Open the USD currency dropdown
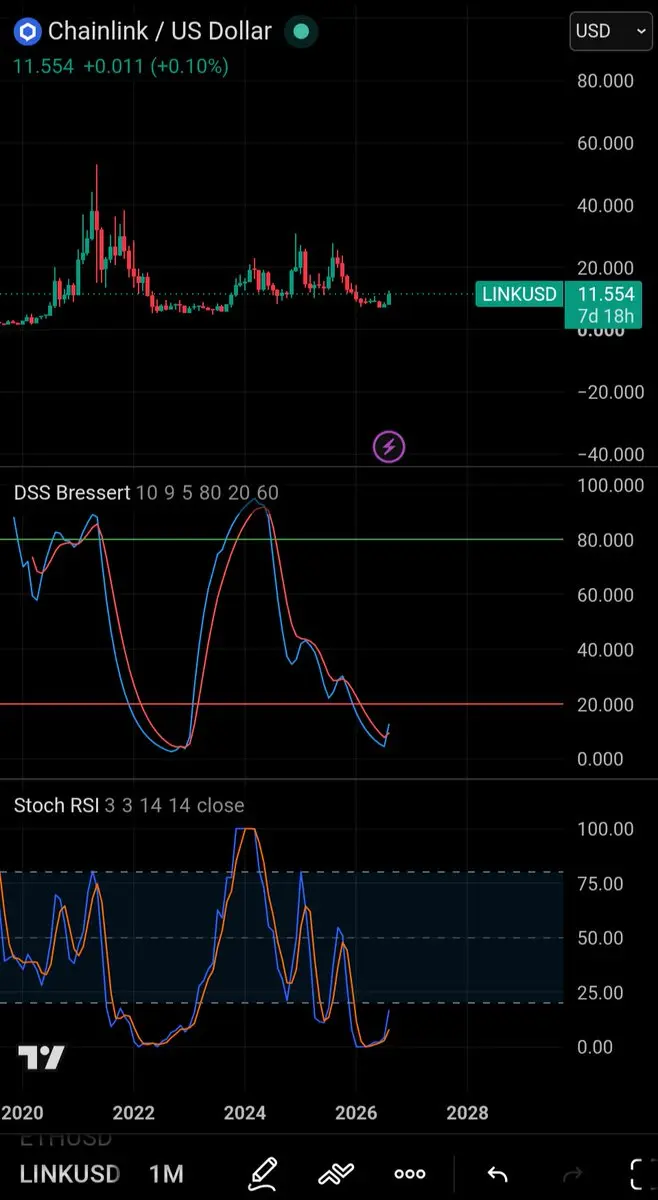This screenshot has width=658, height=1200. coord(612,31)
